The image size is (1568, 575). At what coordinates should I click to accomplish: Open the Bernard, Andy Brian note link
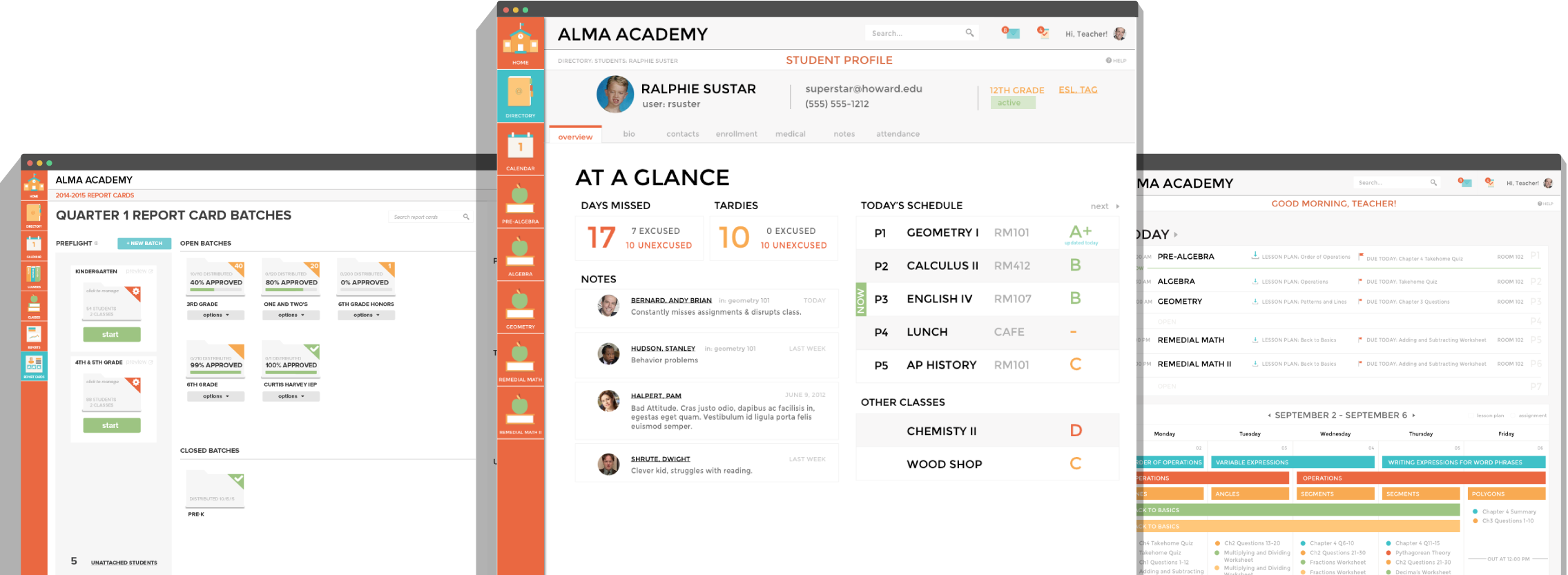tap(670, 300)
